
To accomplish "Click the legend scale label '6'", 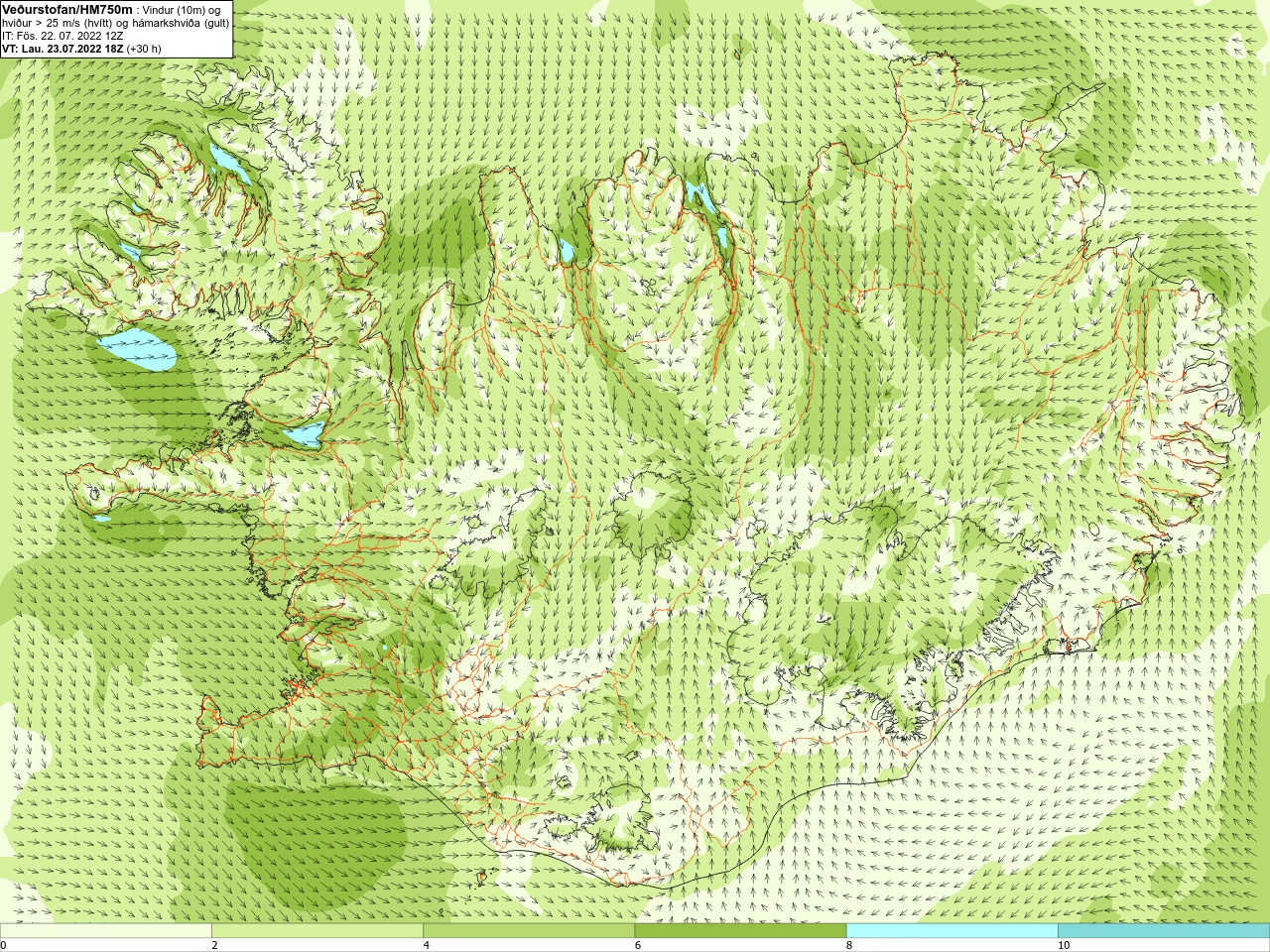I will [637, 945].
